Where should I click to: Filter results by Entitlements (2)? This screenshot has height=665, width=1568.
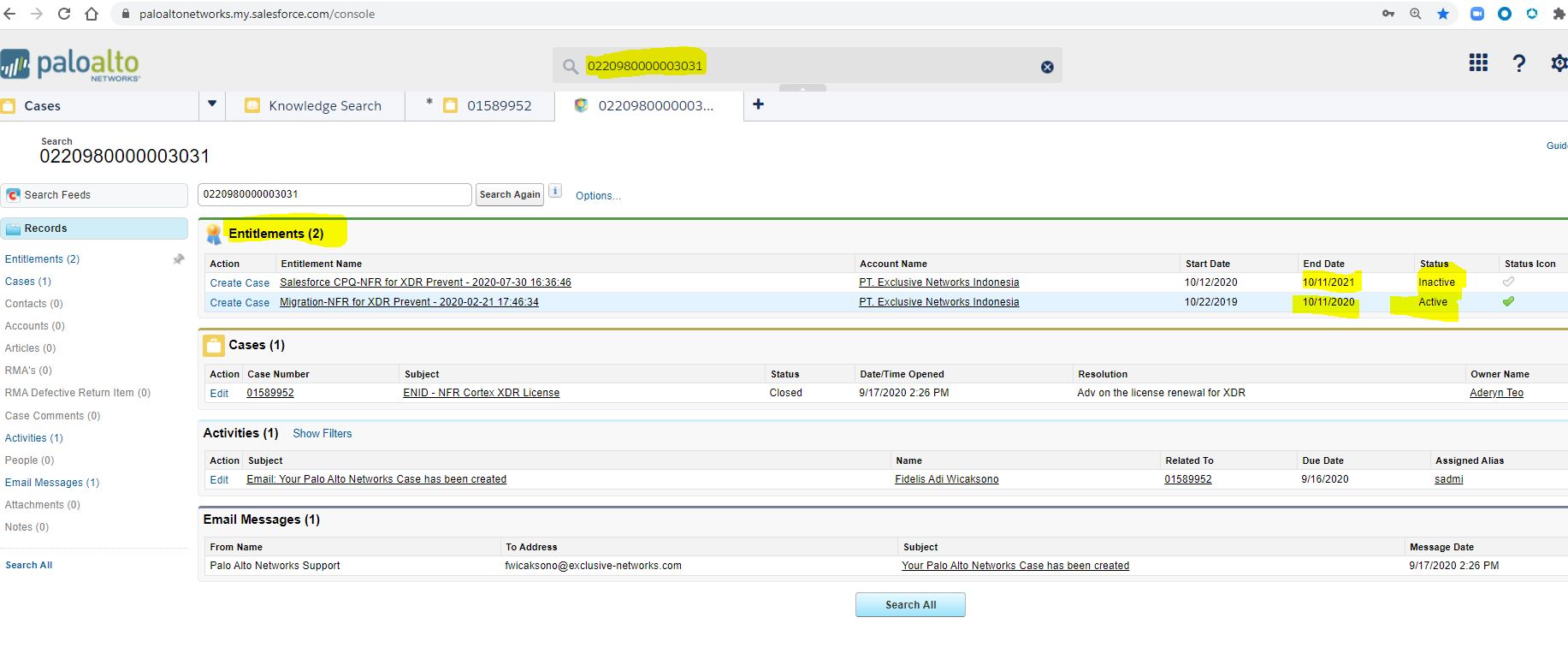[x=42, y=259]
